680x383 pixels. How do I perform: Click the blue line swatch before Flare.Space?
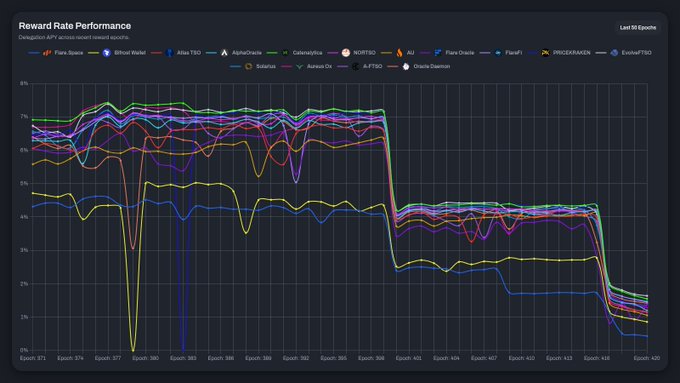34,53
